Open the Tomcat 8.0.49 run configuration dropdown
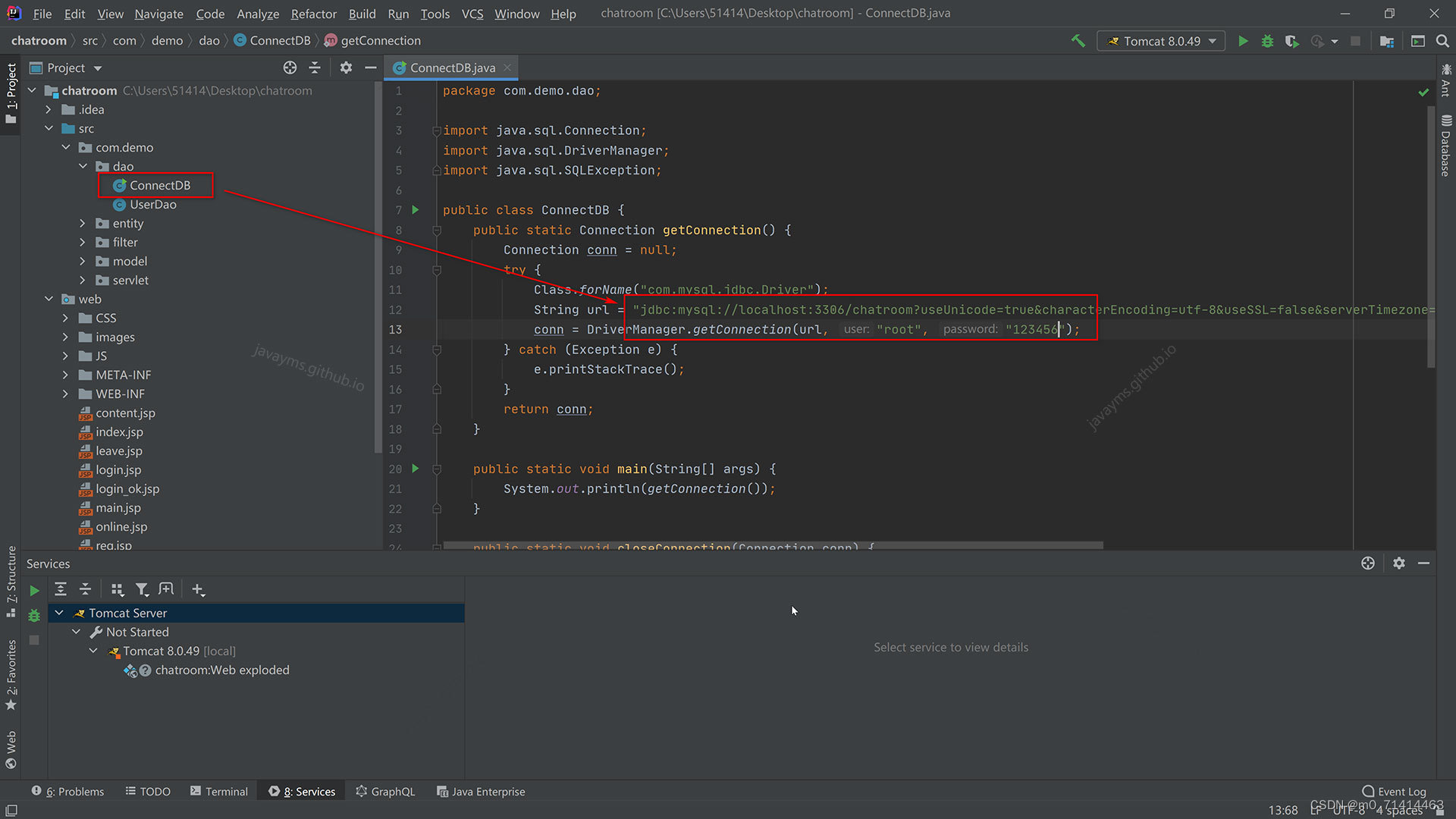The width and height of the screenshot is (1456, 819). tap(1161, 41)
